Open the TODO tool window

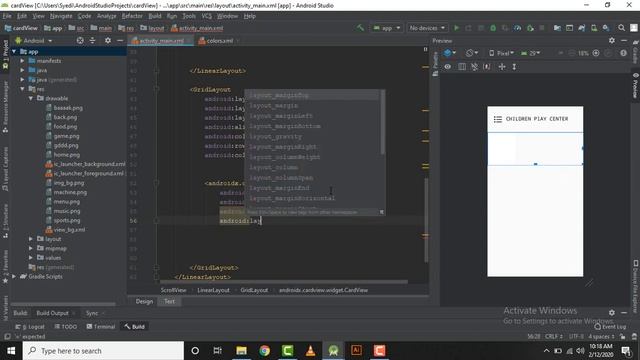tap(65, 327)
